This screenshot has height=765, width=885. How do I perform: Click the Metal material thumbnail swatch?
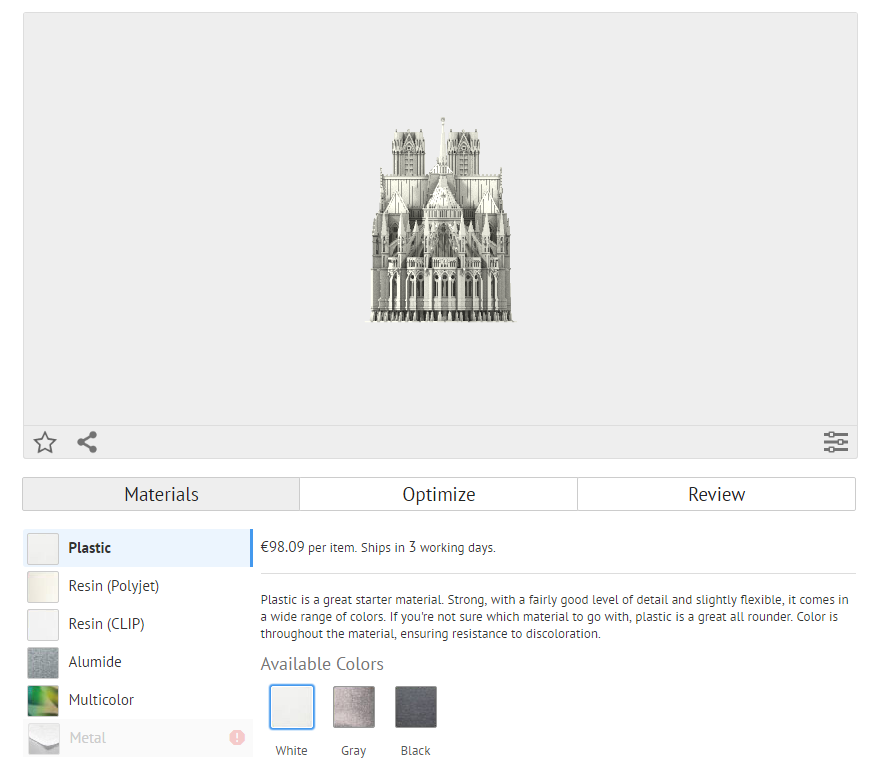tap(43, 738)
